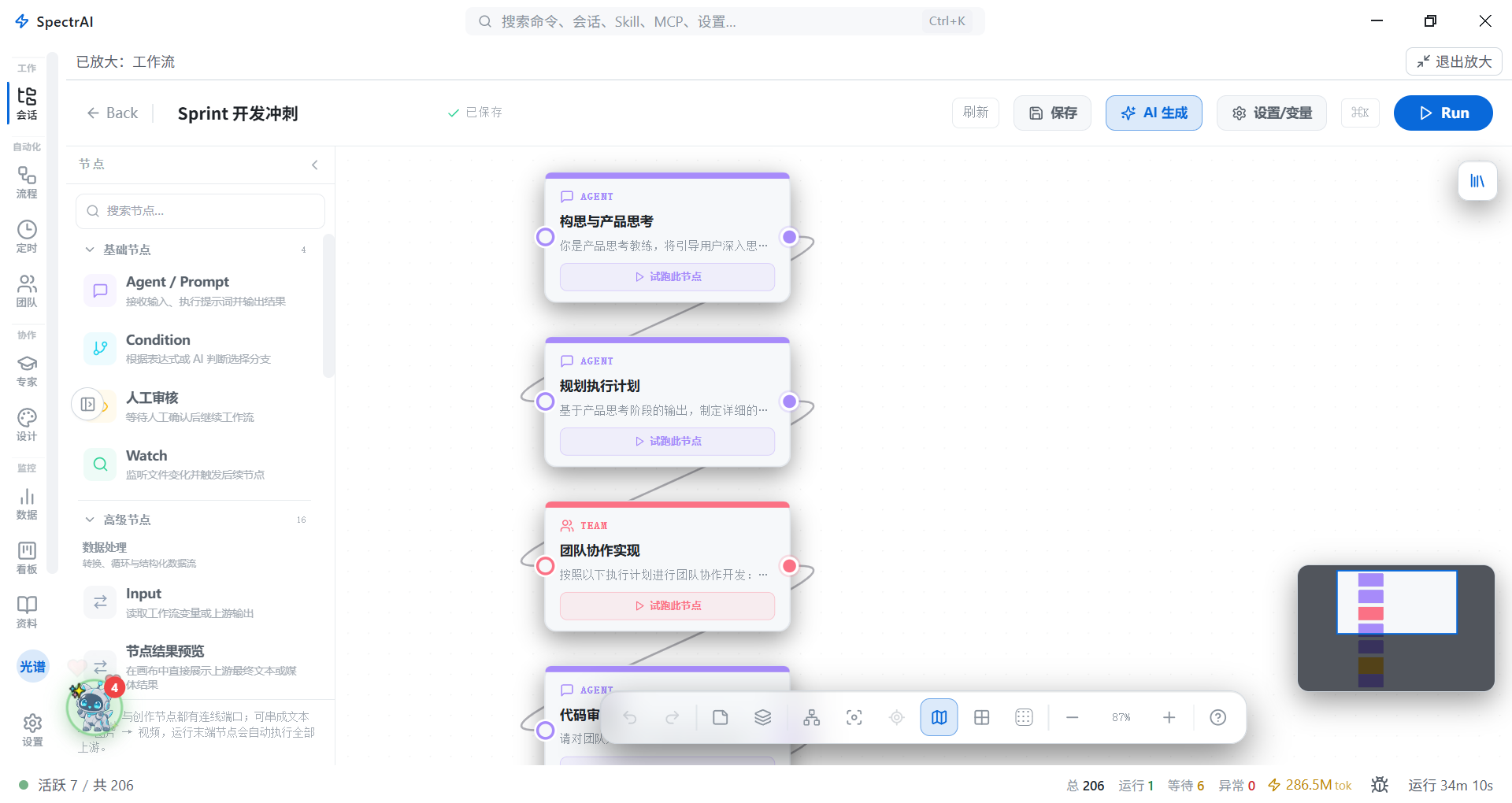Open the 团队 team sidebar icon
The image size is (1512, 803).
point(27,290)
